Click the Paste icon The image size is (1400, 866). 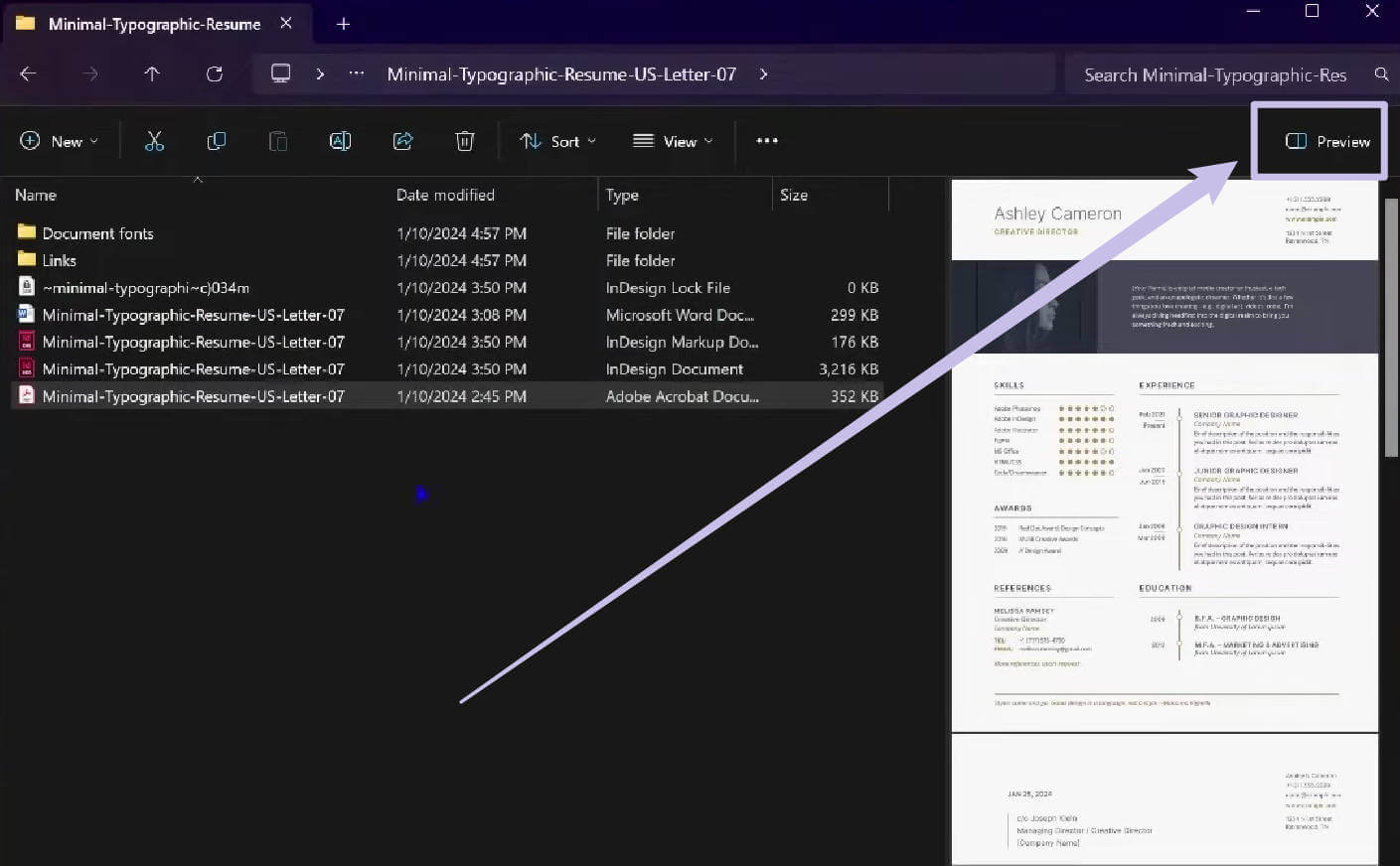point(277,141)
